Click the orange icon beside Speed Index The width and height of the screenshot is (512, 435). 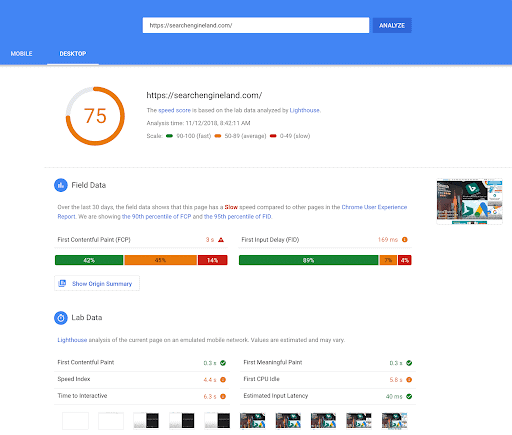coord(223,380)
